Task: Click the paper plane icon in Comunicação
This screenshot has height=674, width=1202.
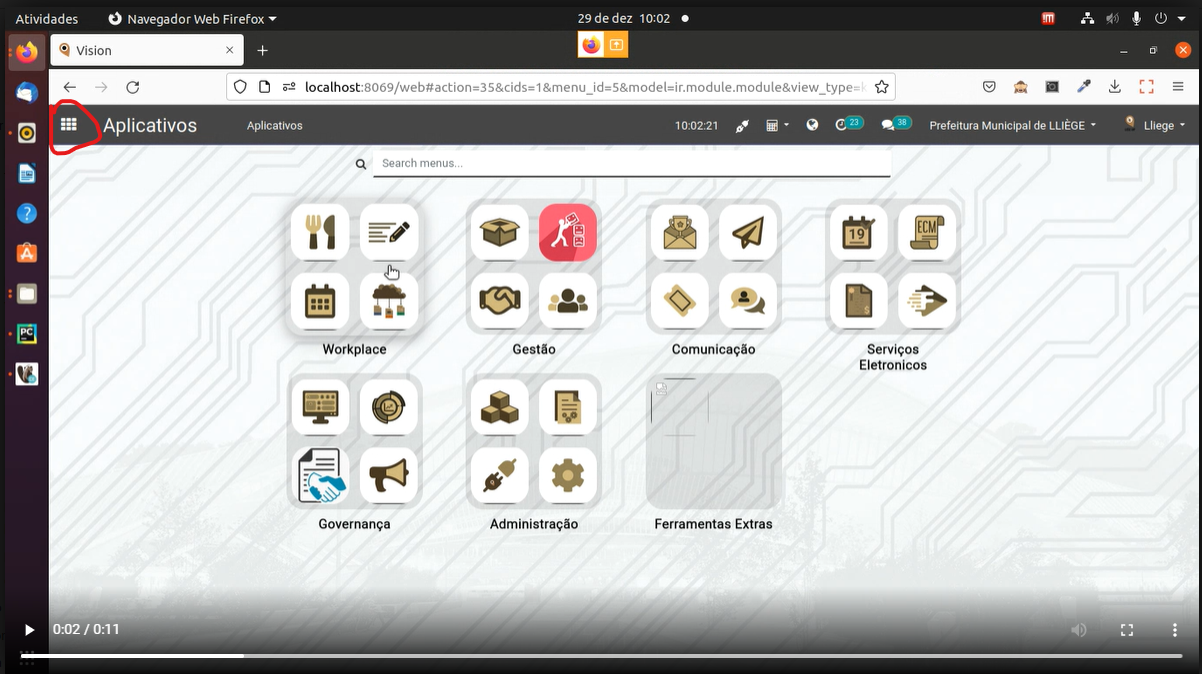Action: click(x=747, y=232)
